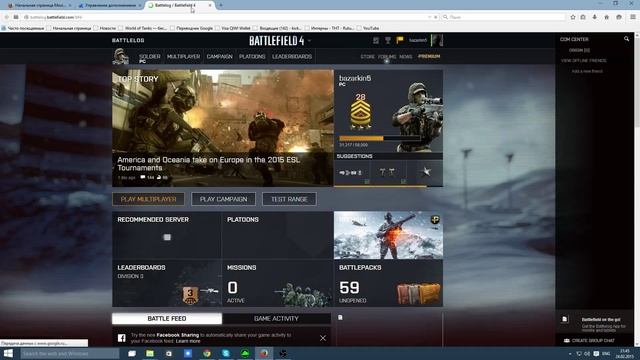Open the yellow notifications flag icon
This screenshot has width=640, height=360.
[x=400, y=40]
